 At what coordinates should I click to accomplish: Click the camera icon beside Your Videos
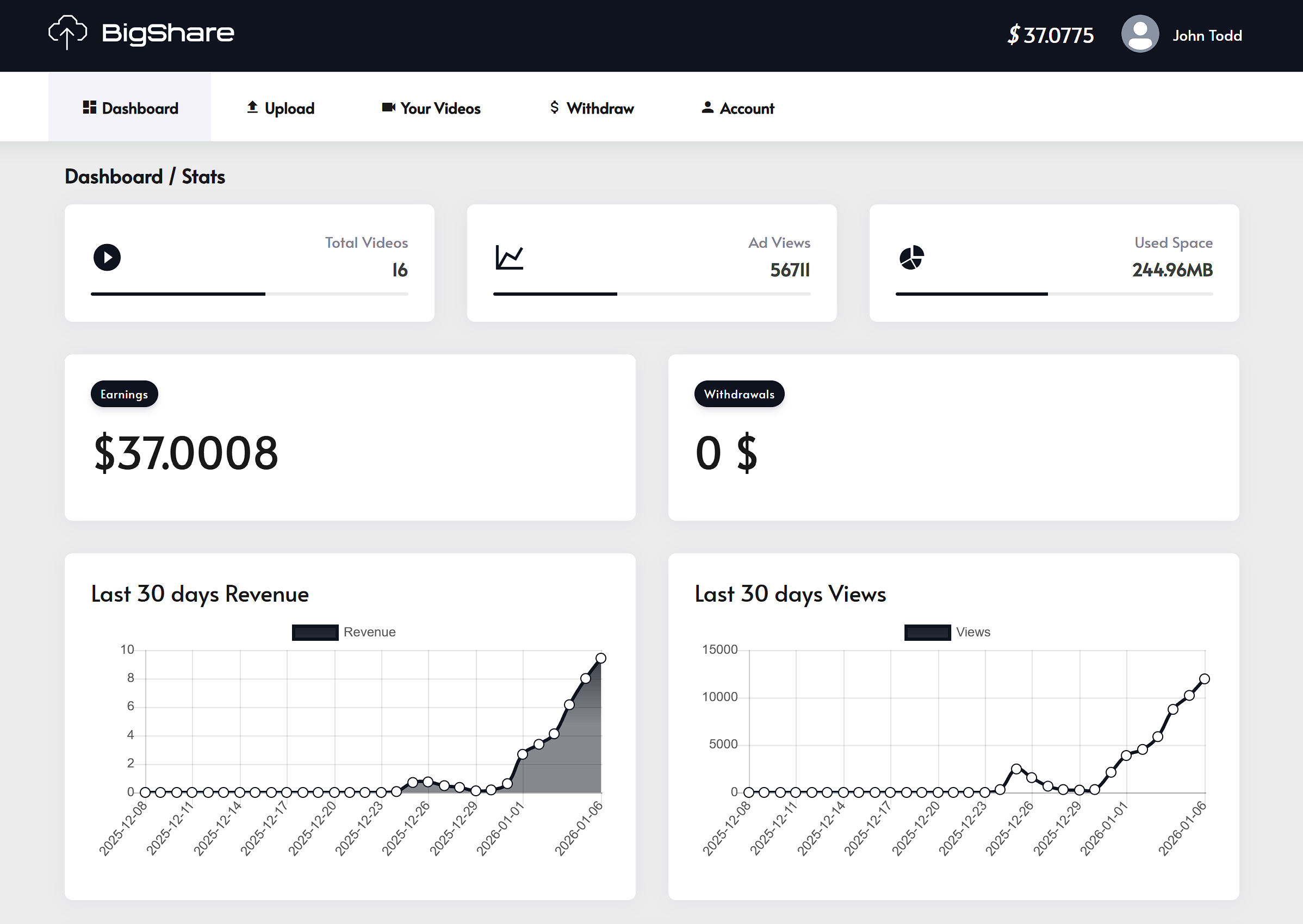388,108
